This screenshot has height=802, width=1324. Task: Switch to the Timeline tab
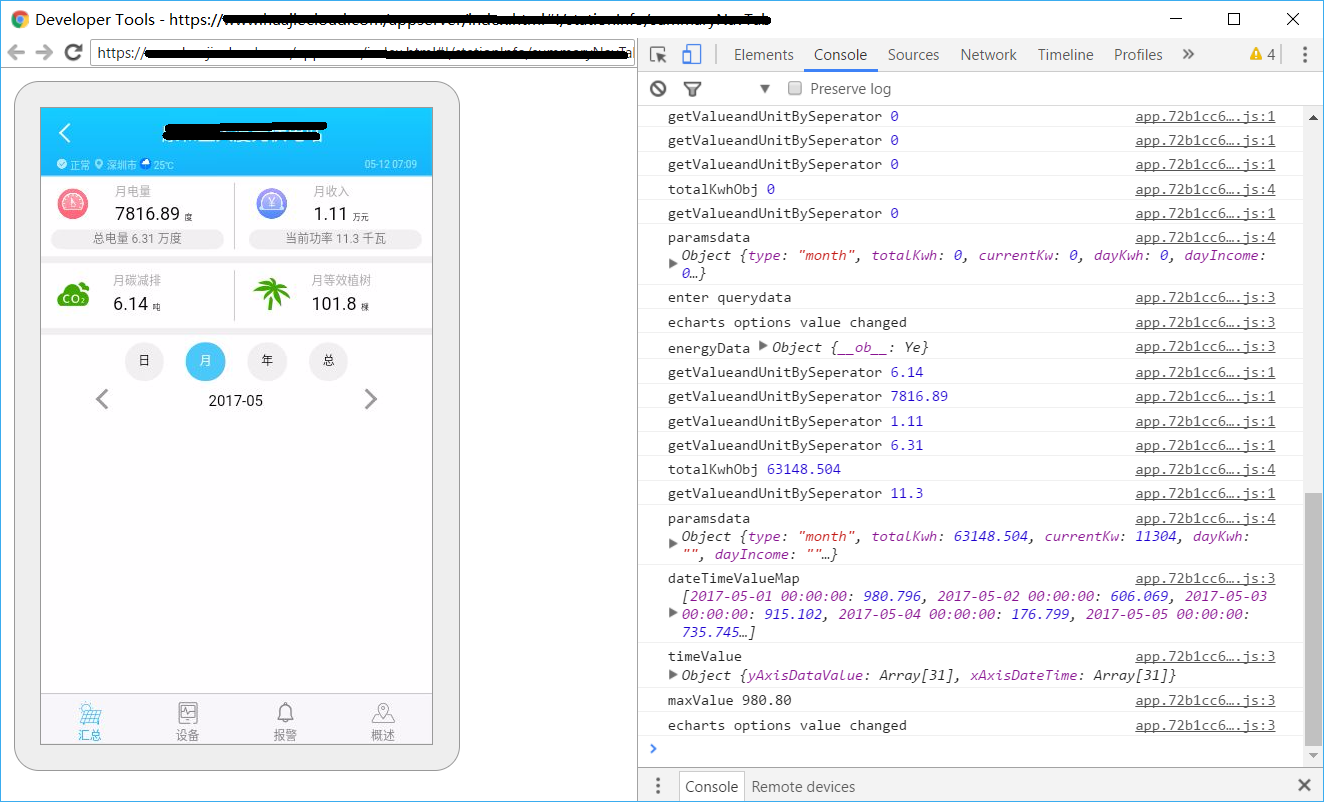(x=1065, y=55)
